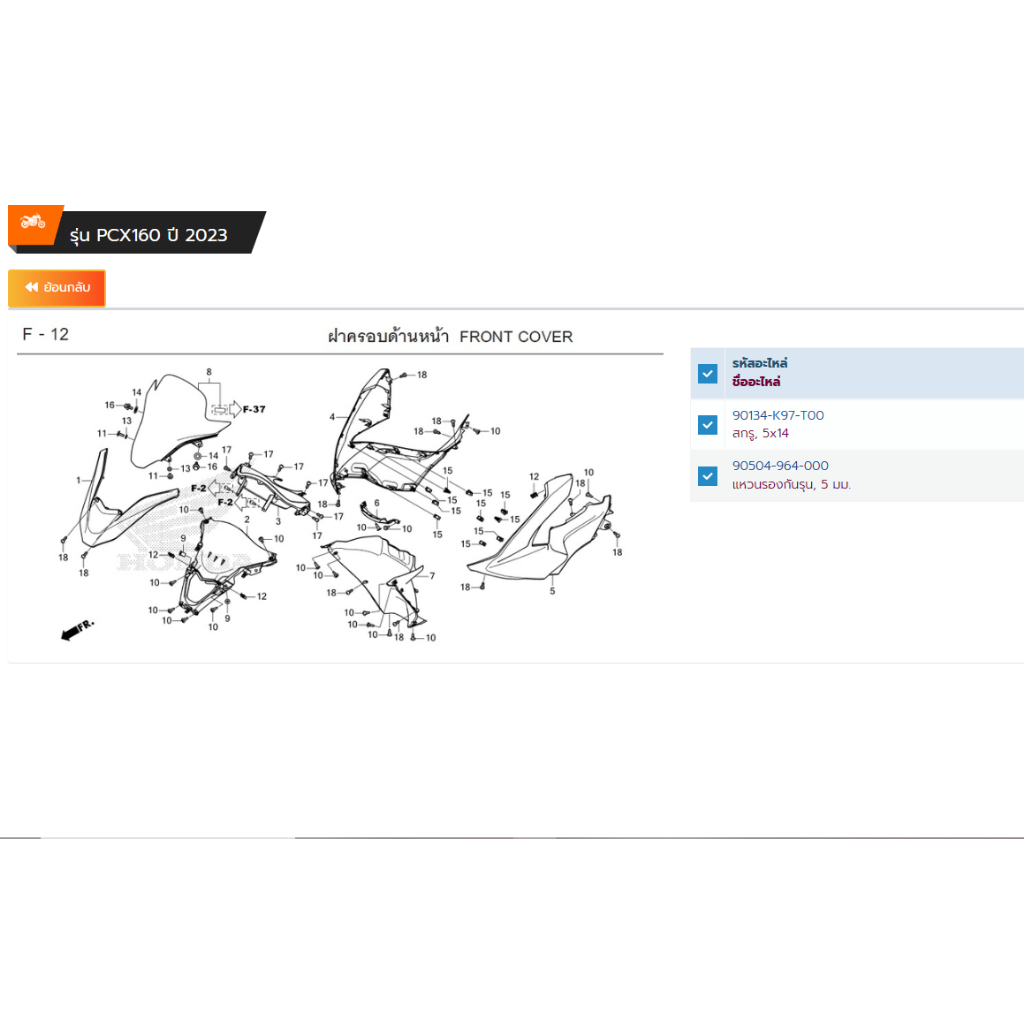Go back with the ย้อนกลับ button
The height and width of the screenshot is (1024, 1024).
point(57,288)
